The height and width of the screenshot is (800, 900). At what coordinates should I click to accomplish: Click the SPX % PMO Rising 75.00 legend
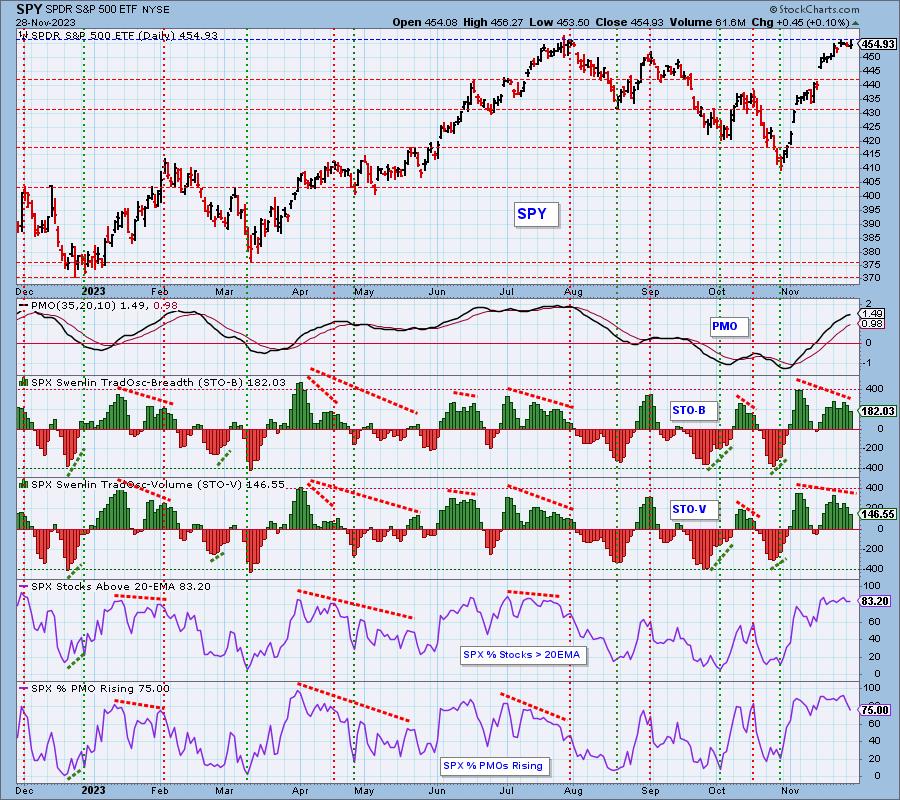pos(100,688)
